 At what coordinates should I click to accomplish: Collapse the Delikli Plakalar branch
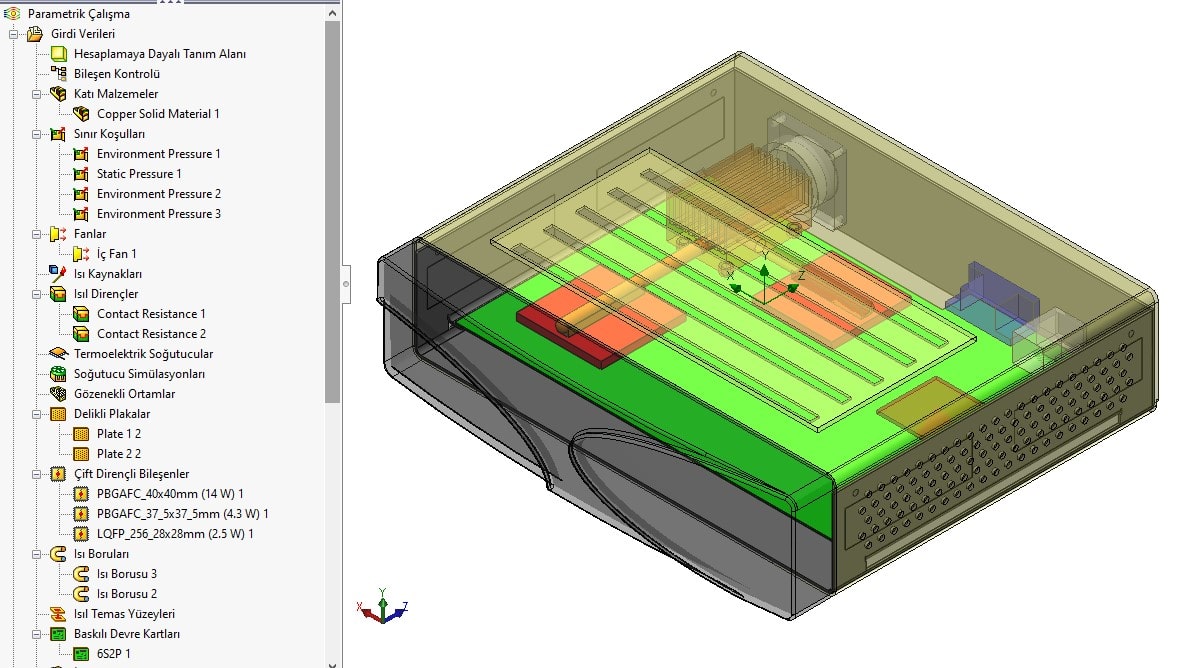(x=37, y=414)
